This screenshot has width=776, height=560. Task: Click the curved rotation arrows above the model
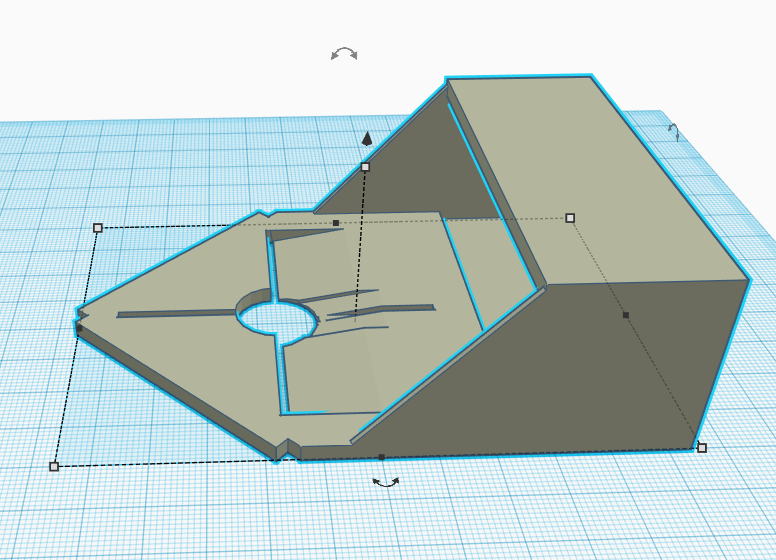(344, 53)
